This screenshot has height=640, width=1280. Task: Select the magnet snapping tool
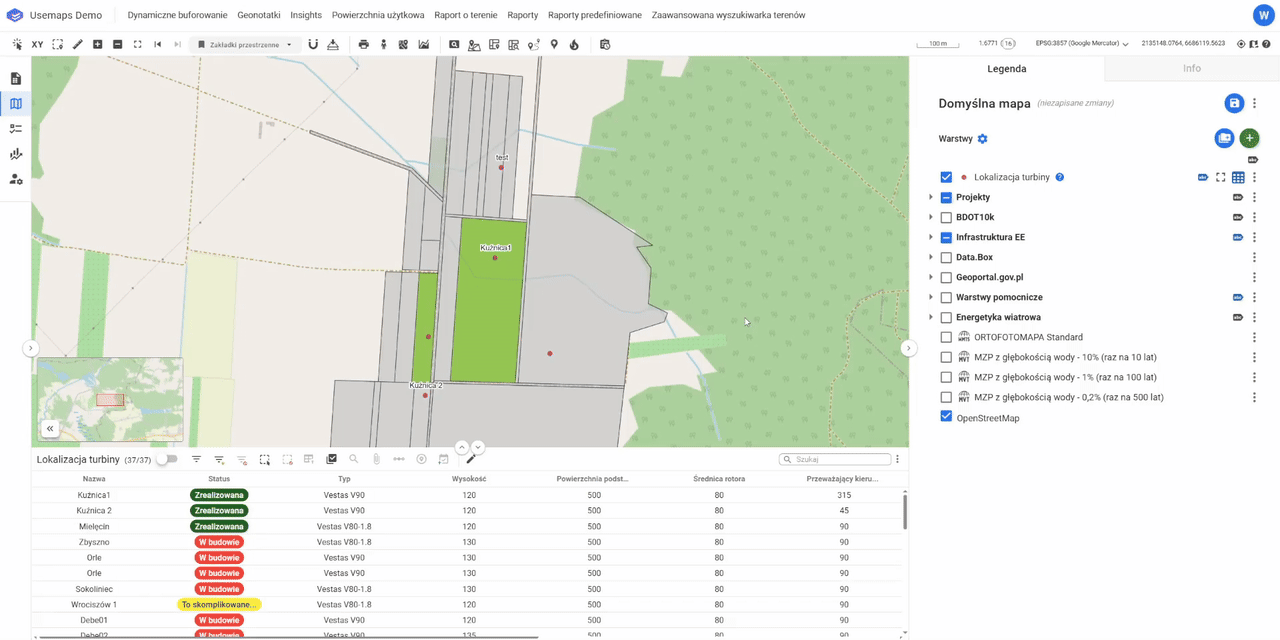(x=313, y=45)
